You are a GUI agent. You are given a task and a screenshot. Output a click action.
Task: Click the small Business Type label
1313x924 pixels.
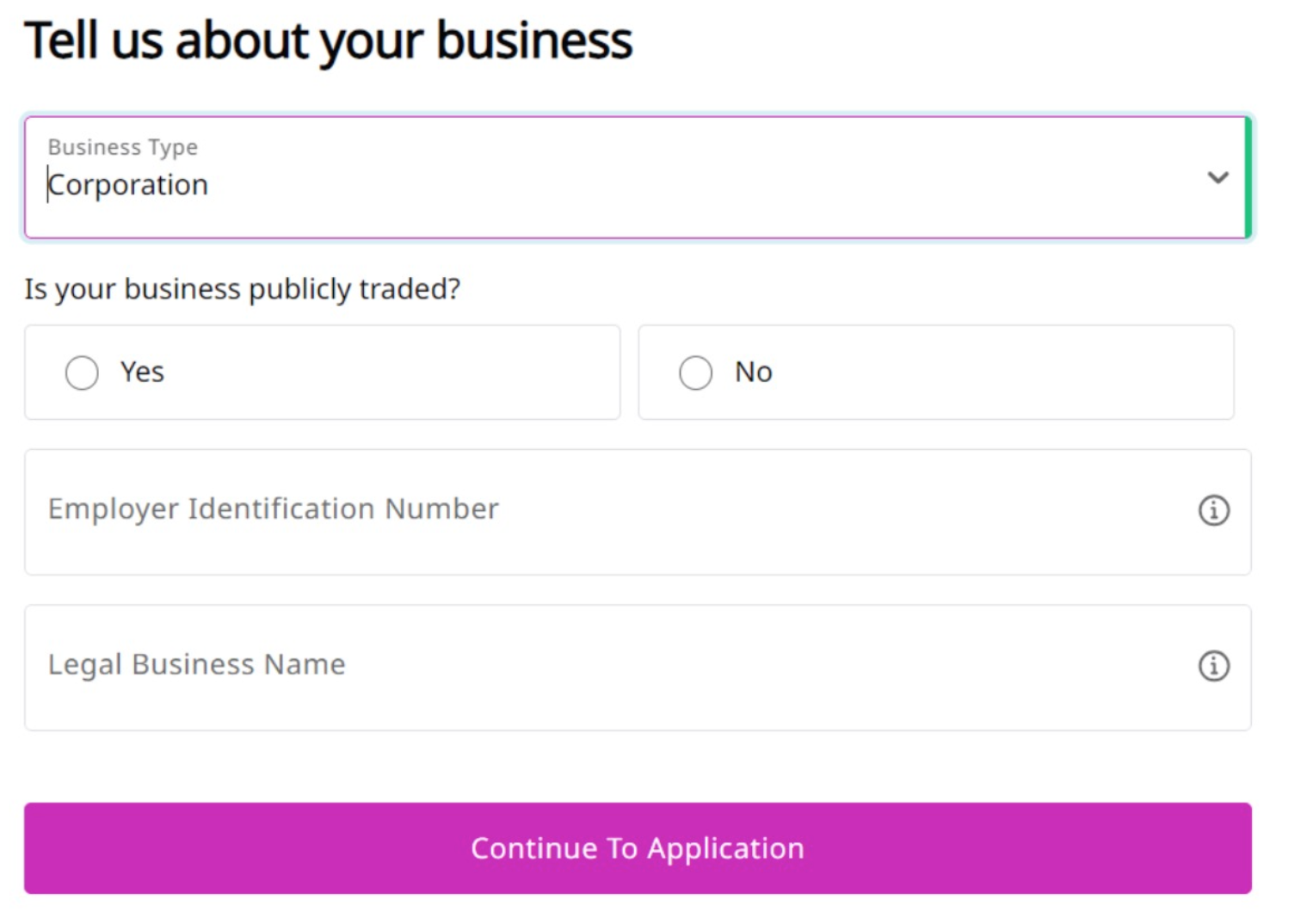123,147
